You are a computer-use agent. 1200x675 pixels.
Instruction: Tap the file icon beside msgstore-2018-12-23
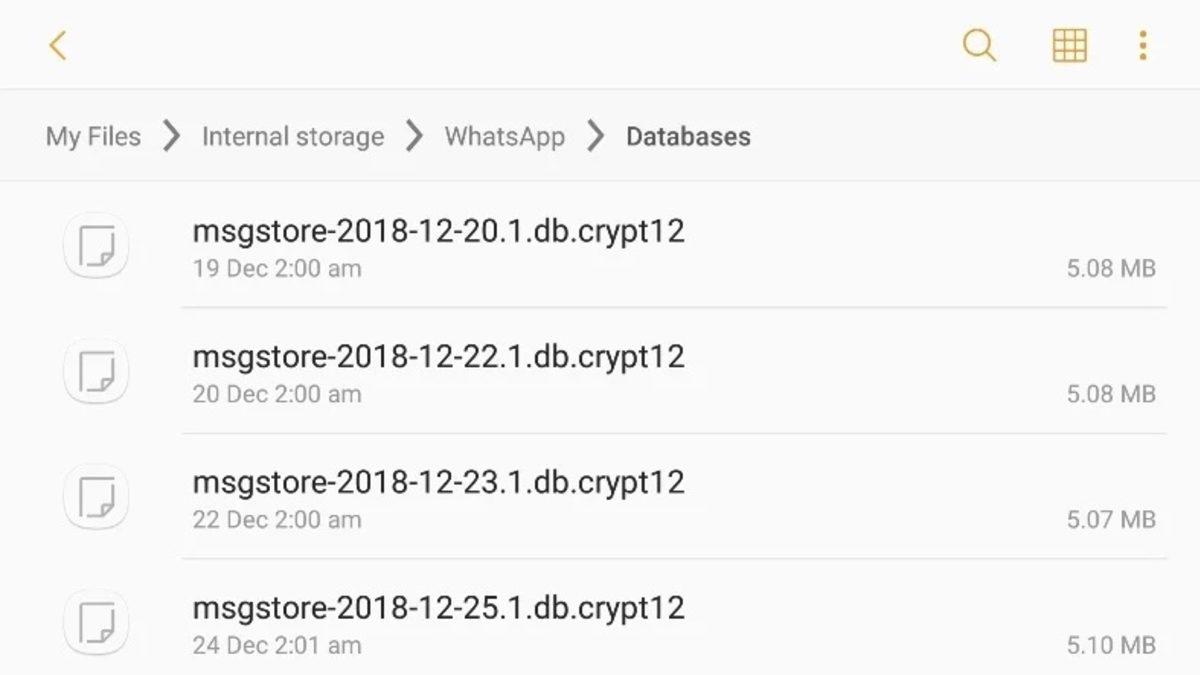96,496
